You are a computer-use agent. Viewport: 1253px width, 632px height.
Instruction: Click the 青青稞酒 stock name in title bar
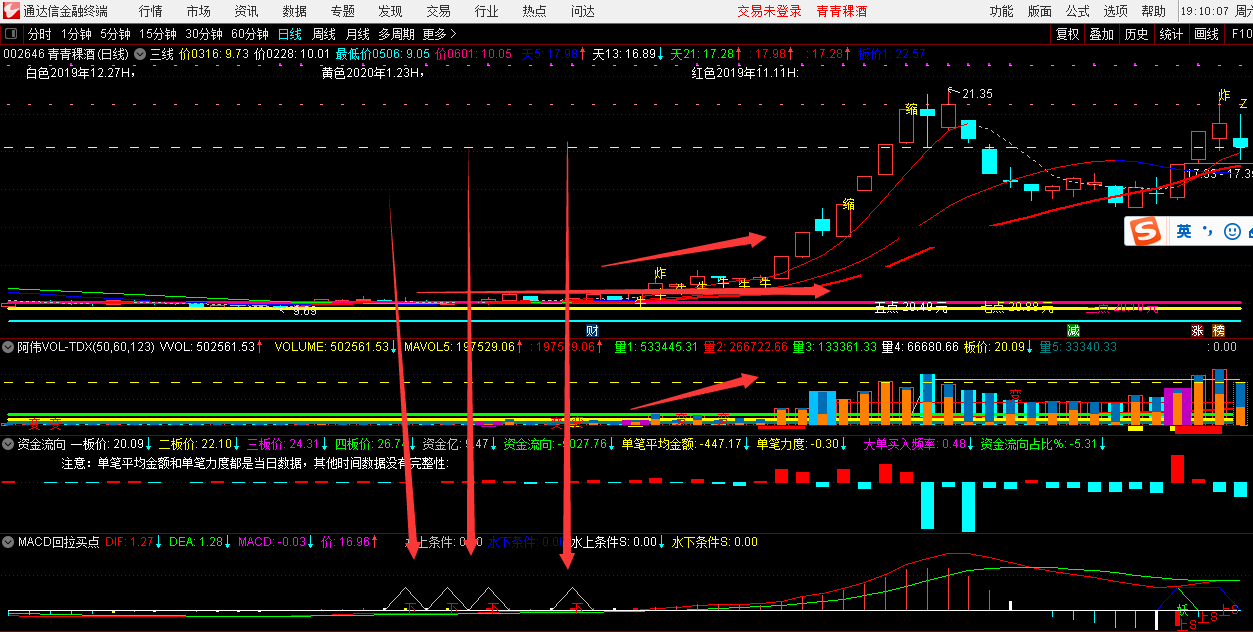[x=842, y=11]
